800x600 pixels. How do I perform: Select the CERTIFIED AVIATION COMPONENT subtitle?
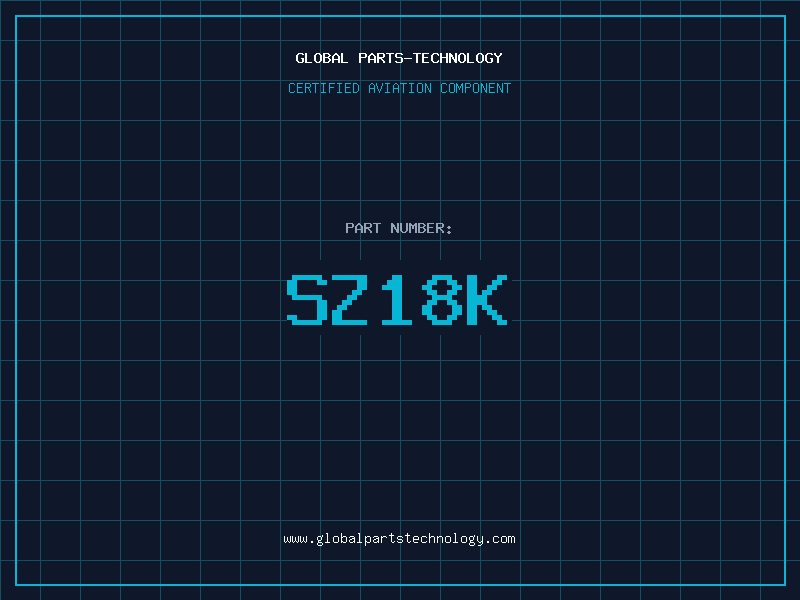(399, 88)
